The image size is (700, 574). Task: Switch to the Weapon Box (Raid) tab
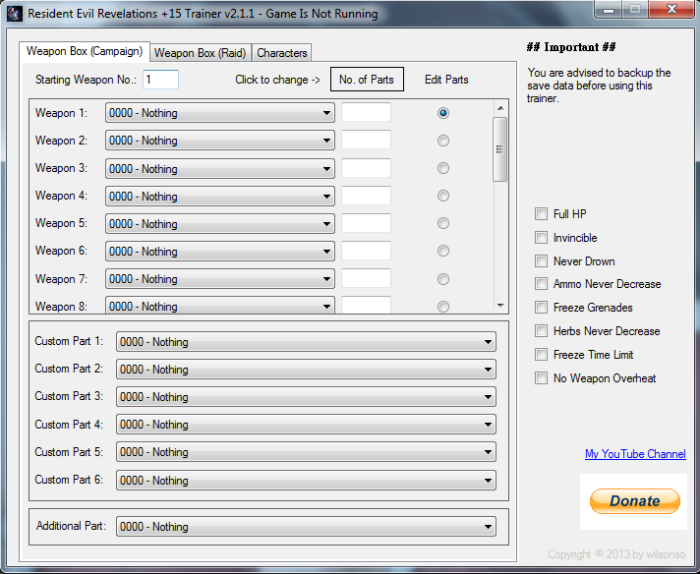[x=200, y=53]
